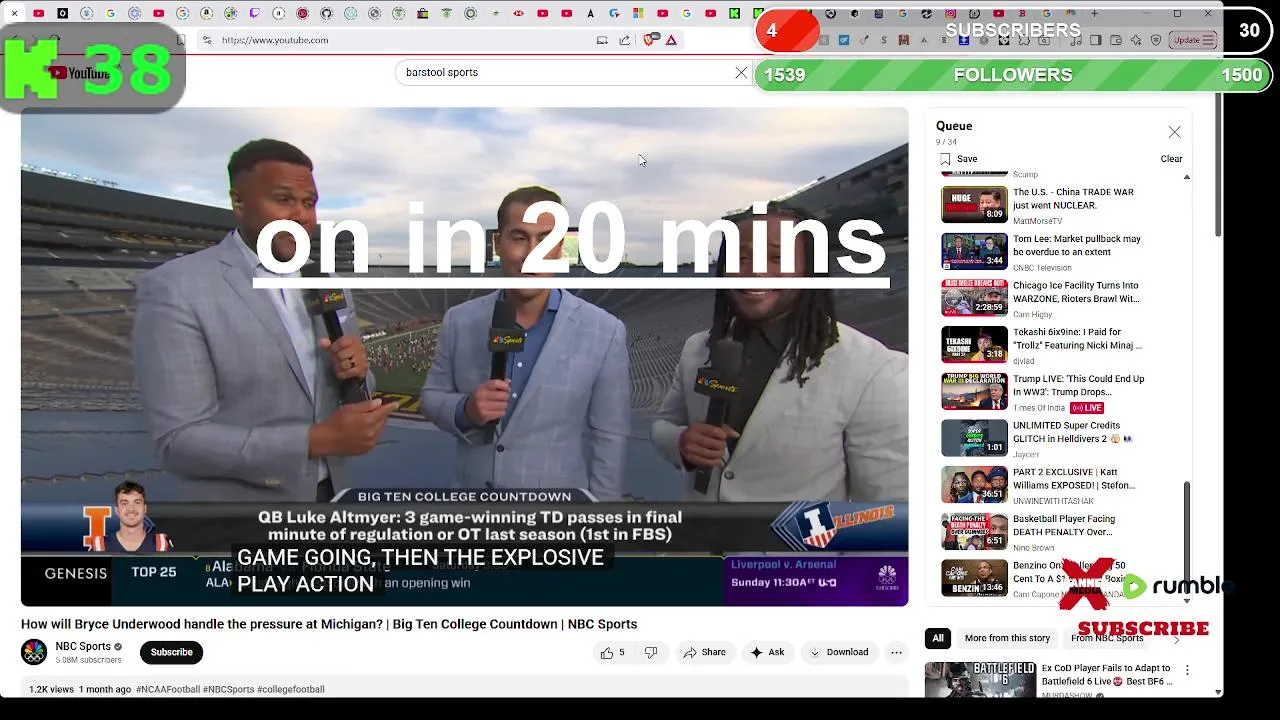This screenshot has height=720, width=1280.
Task: Clear the barstool sports search with the X
Action: [x=741, y=73]
